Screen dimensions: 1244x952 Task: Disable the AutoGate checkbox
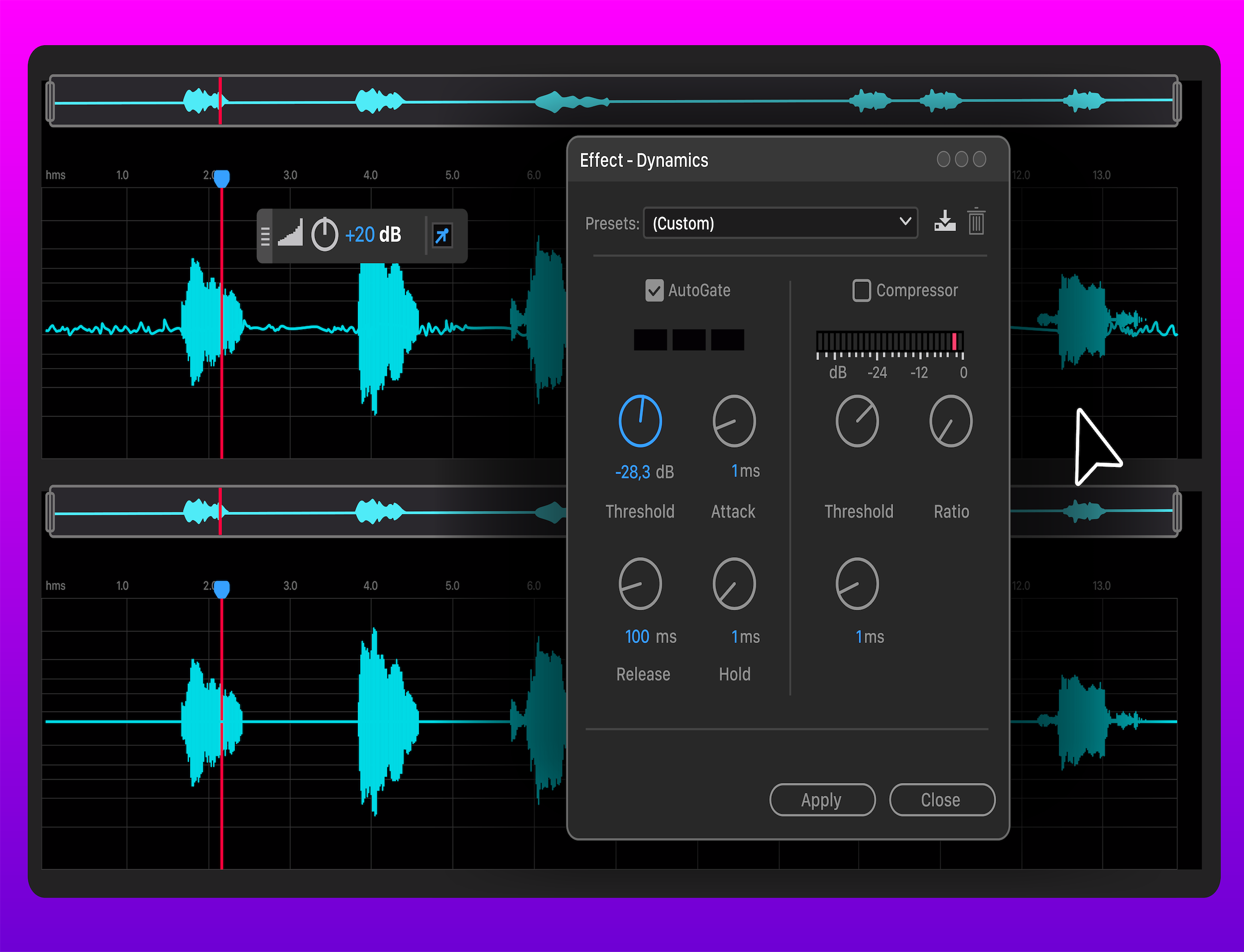click(x=654, y=290)
